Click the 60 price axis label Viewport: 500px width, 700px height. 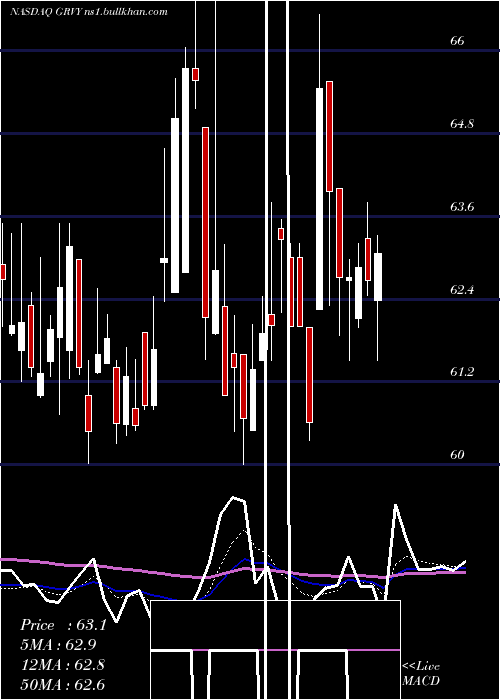point(457,454)
